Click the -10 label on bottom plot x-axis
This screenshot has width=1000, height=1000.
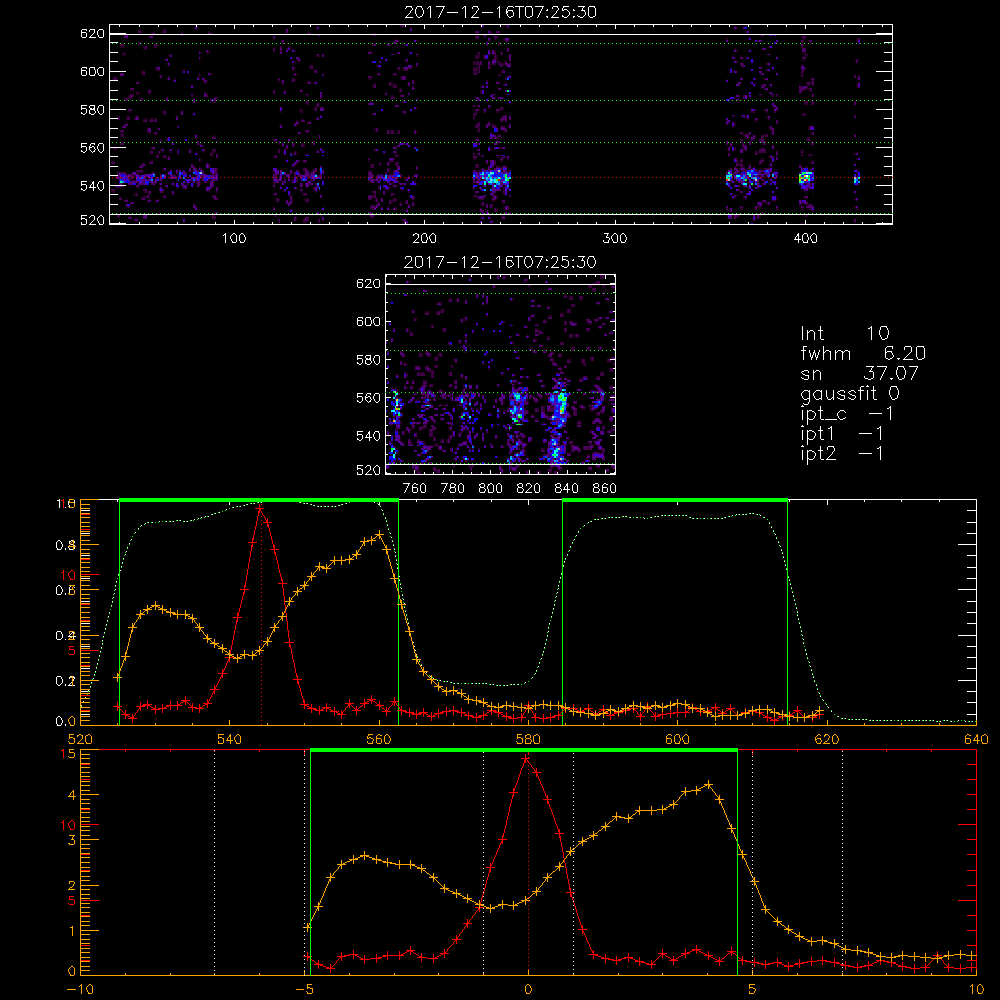[x=81, y=989]
